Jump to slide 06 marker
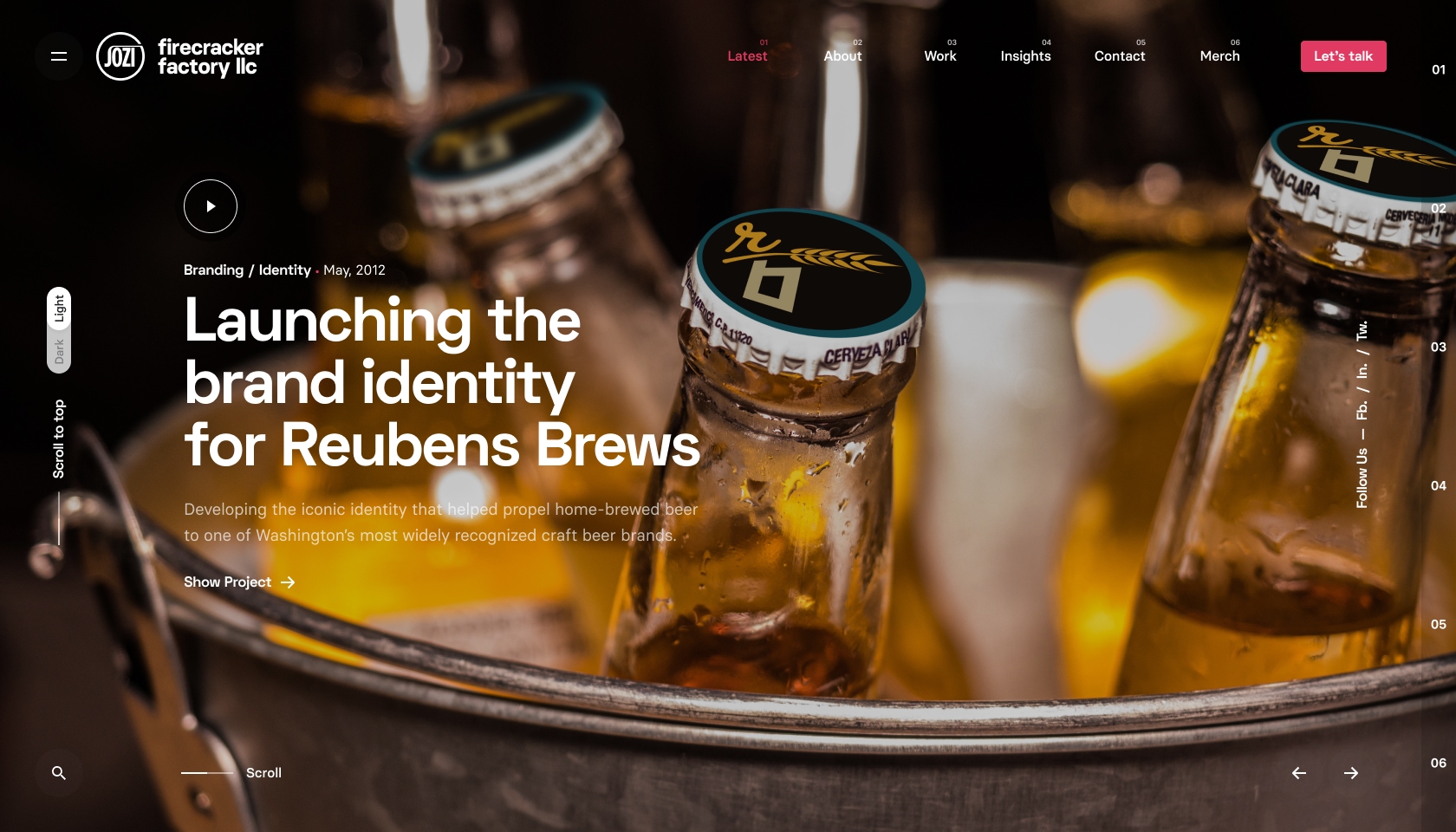The height and width of the screenshot is (832, 1456). pos(1439,763)
